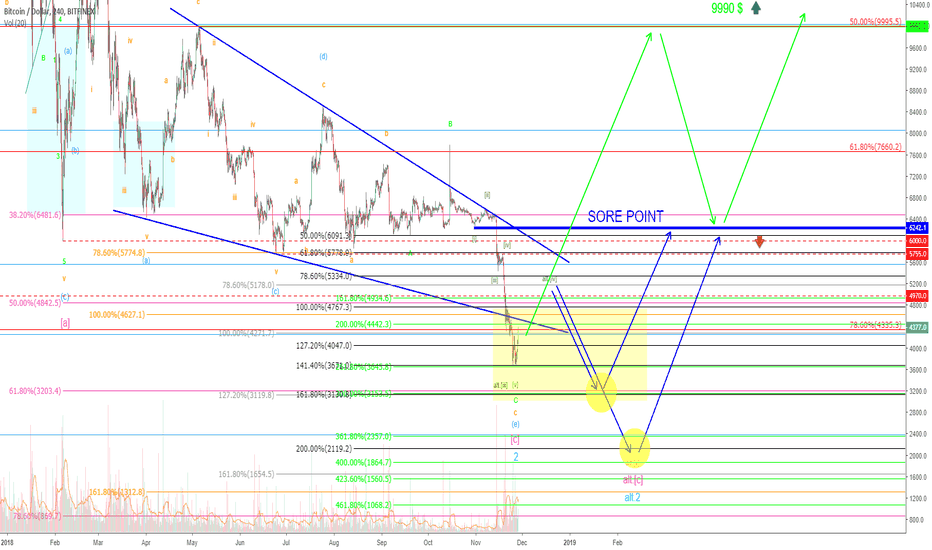This screenshot has width=932, height=550.
Task: Click the green 9990 $ target text
Action: point(727,8)
